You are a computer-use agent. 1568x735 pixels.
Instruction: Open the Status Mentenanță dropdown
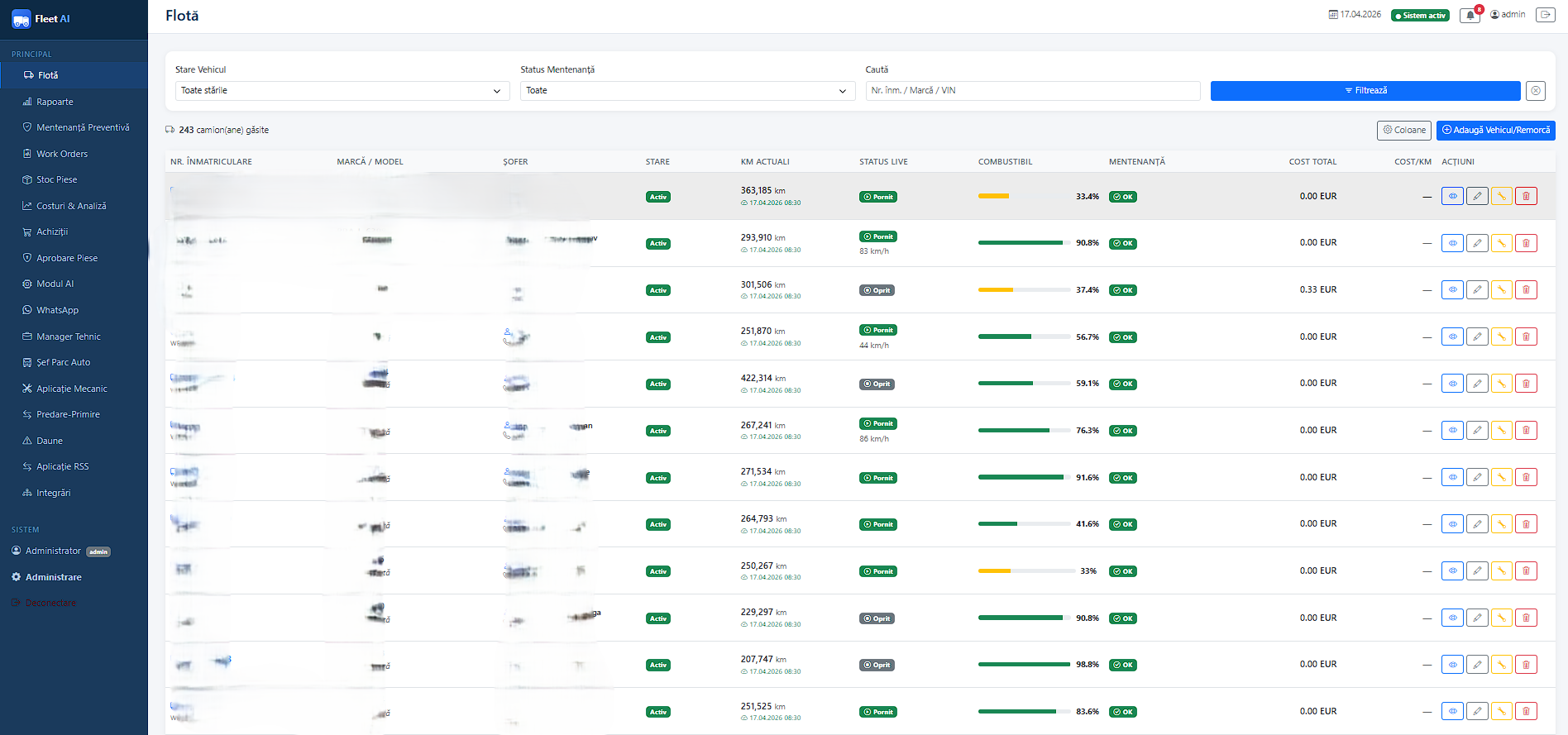(687, 91)
